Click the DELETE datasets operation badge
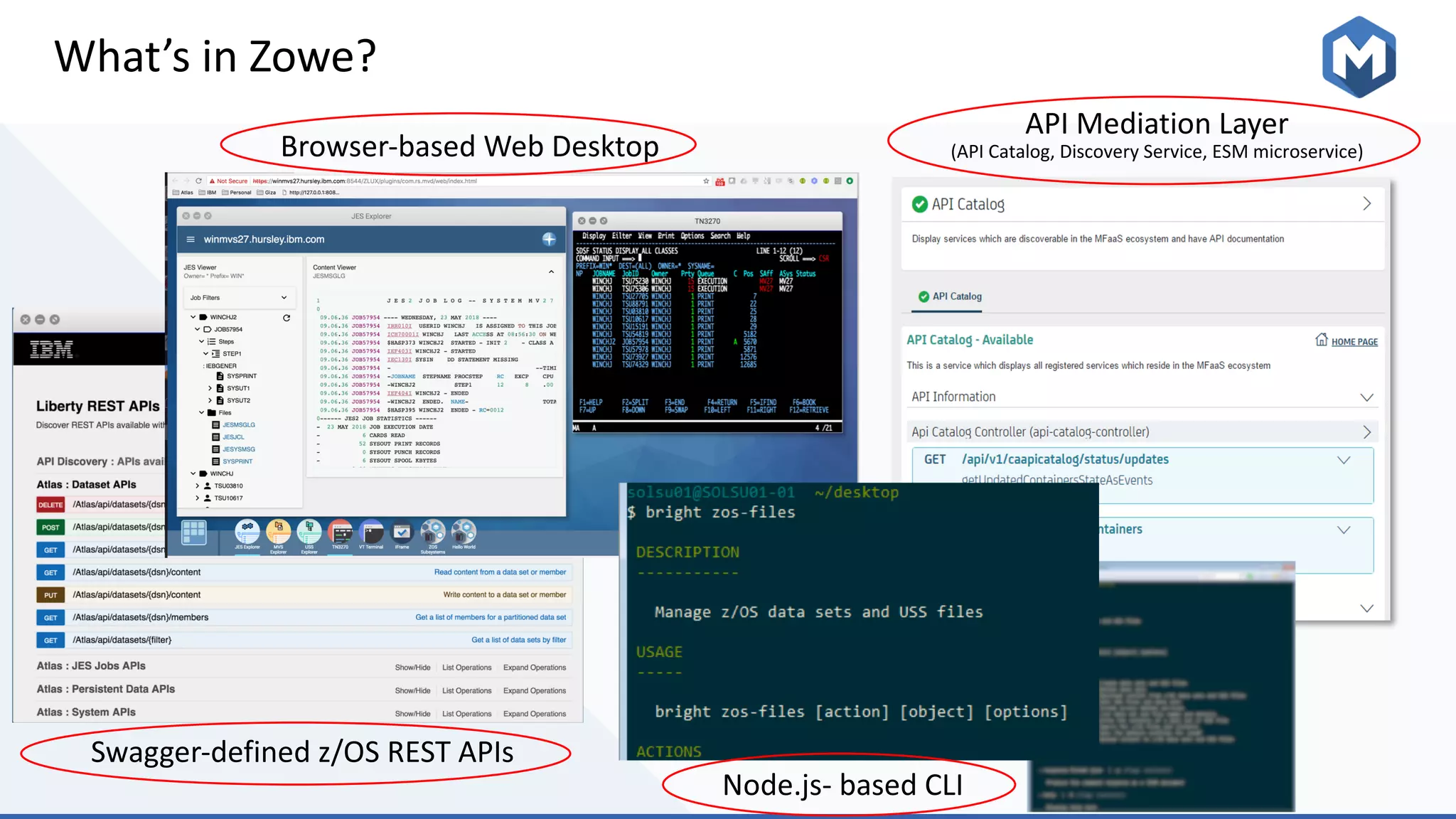 [50, 505]
